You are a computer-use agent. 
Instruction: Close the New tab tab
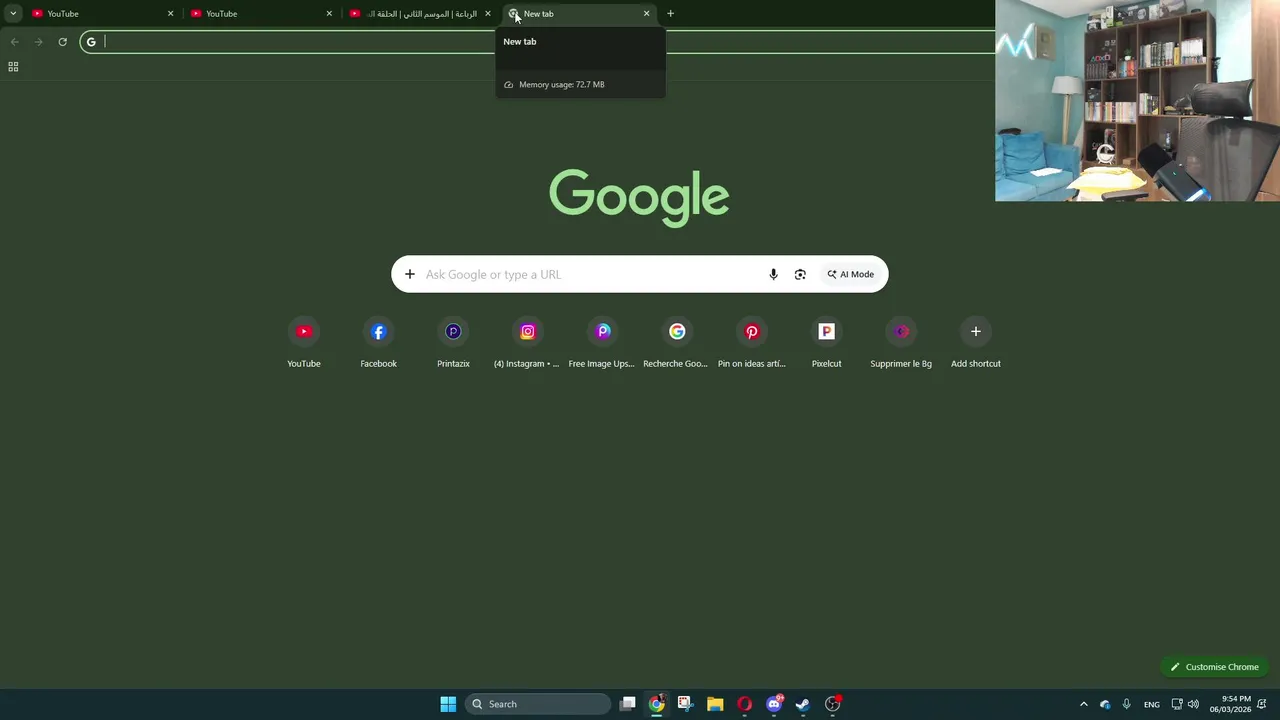pos(646,14)
